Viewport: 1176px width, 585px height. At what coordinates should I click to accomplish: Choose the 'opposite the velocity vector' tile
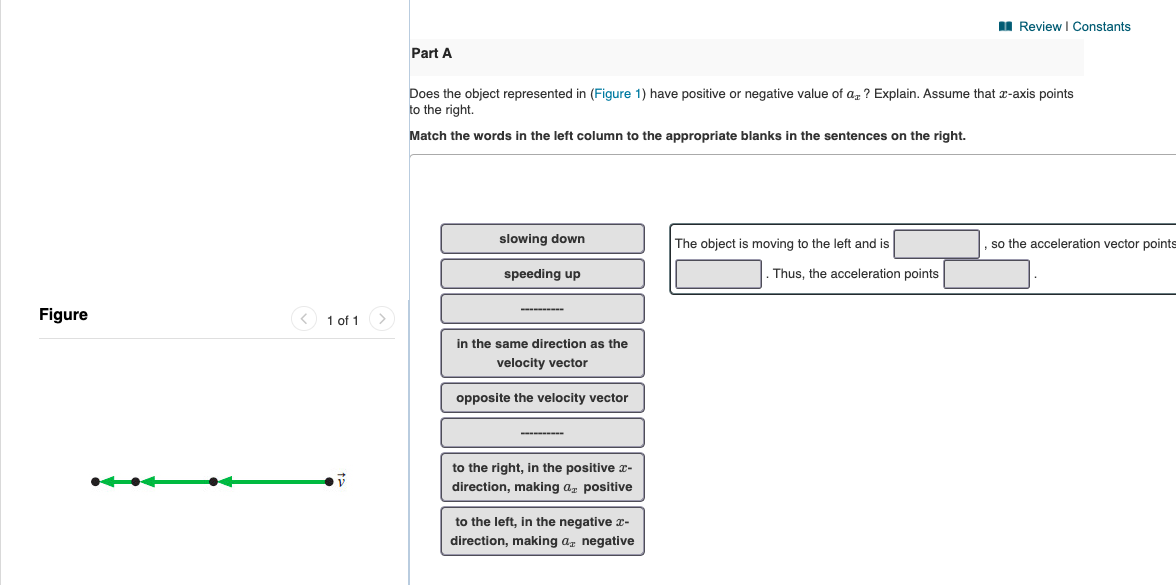(542, 397)
